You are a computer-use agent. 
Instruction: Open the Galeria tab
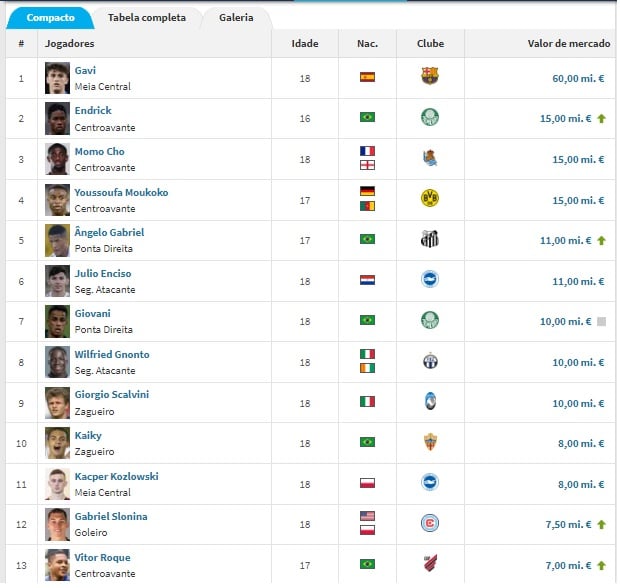(236, 18)
